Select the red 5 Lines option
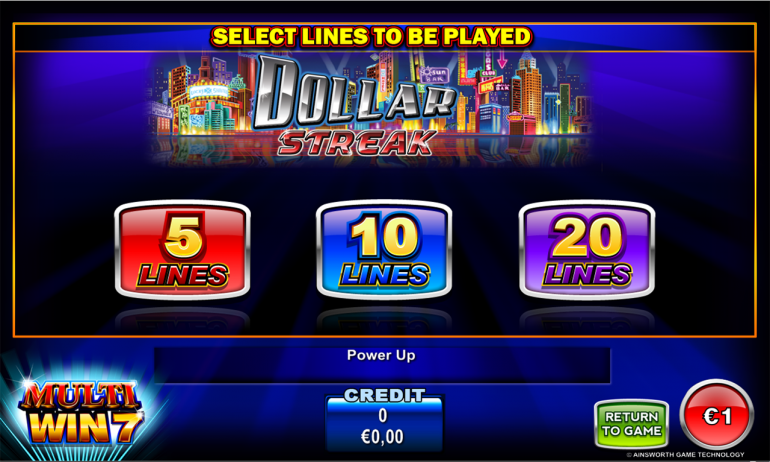The height and width of the screenshot is (462, 770). [183, 249]
